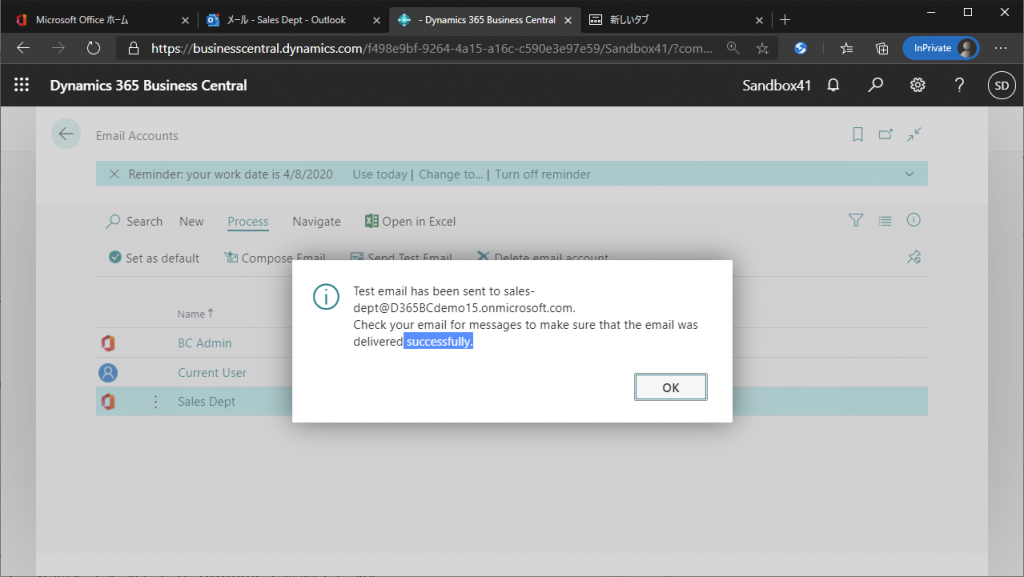Bookmark the Email Accounts page

[857, 134]
